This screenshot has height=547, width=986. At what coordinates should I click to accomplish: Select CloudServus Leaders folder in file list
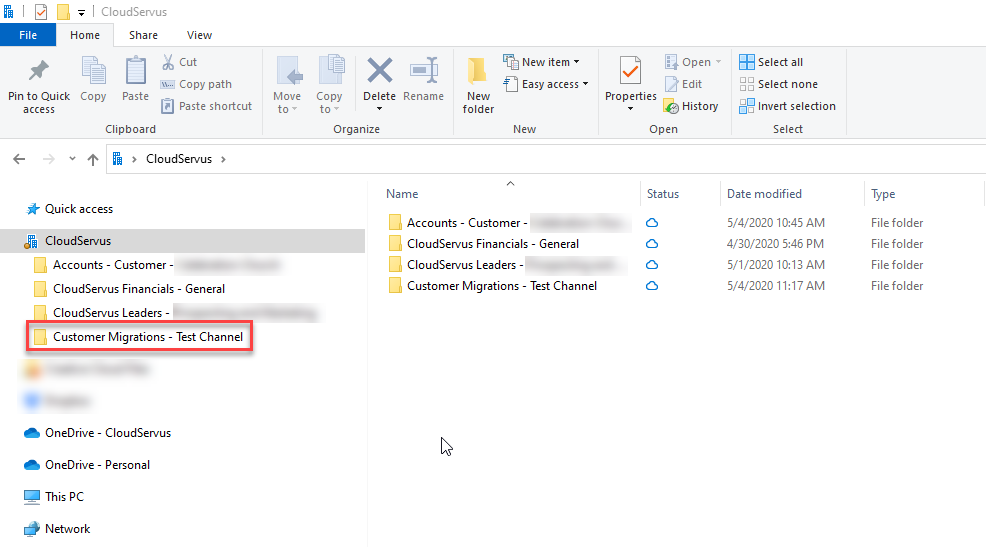coord(465,265)
